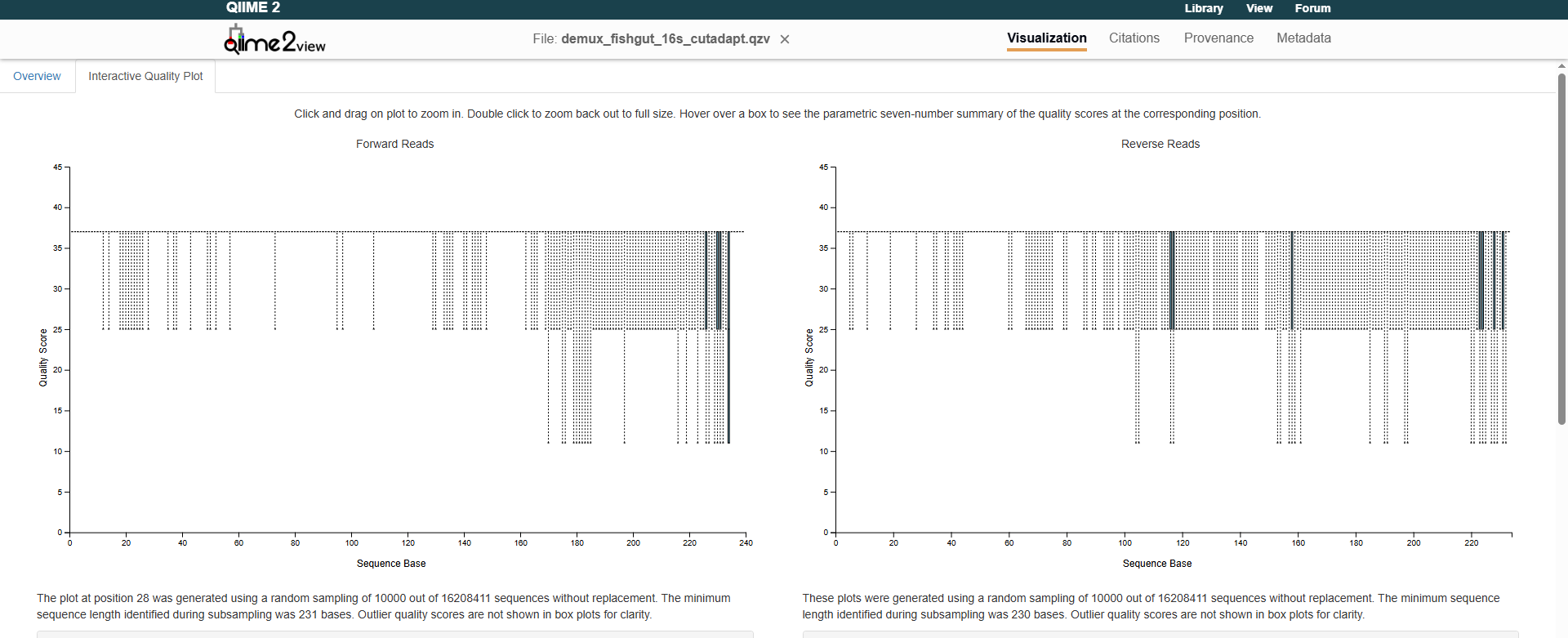Image resolution: width=1568 pixels, height=638 pixels.
Task: Open the Forum link in header
Action: [1312, 8]
